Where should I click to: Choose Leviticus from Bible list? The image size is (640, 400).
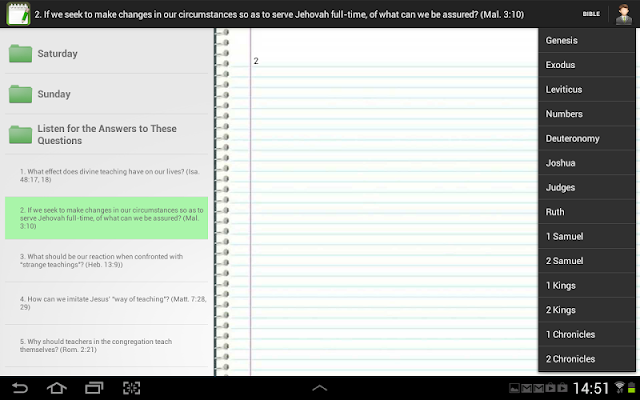(x=587, y=89)
